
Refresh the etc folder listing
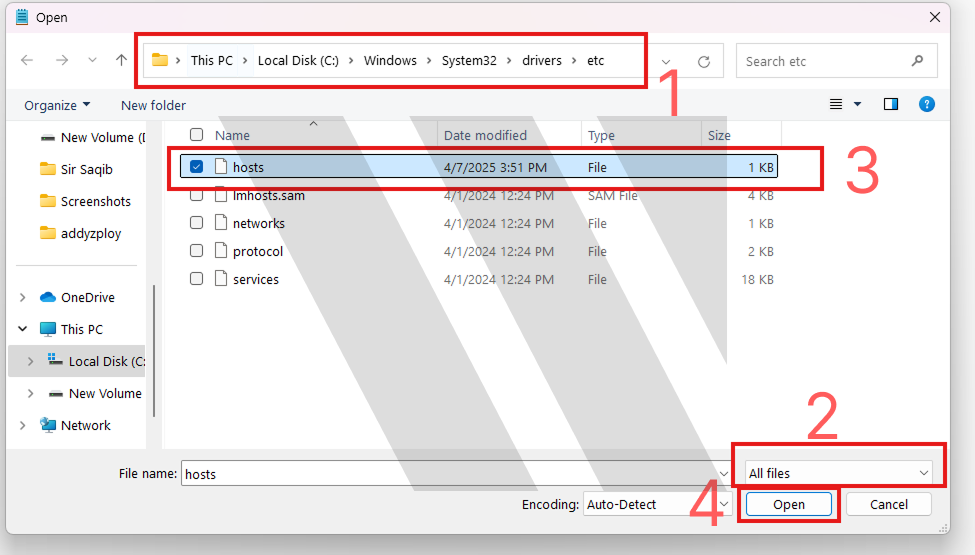(703, 62)
